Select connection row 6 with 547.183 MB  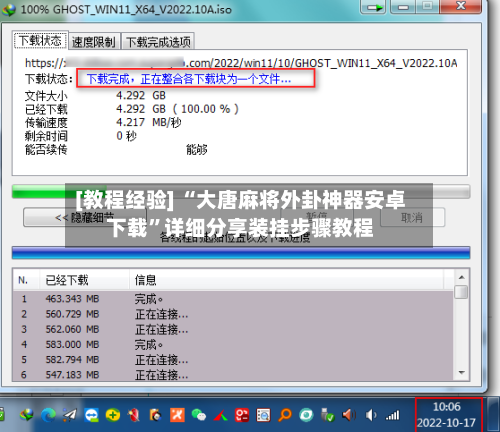coord(233,375)
